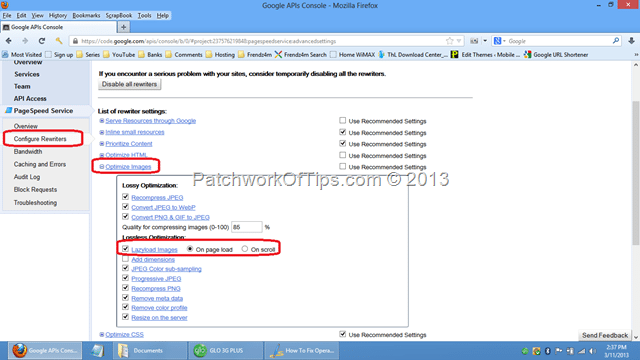
Task: Open the Resize on the server link
Action: coord(159,318)
